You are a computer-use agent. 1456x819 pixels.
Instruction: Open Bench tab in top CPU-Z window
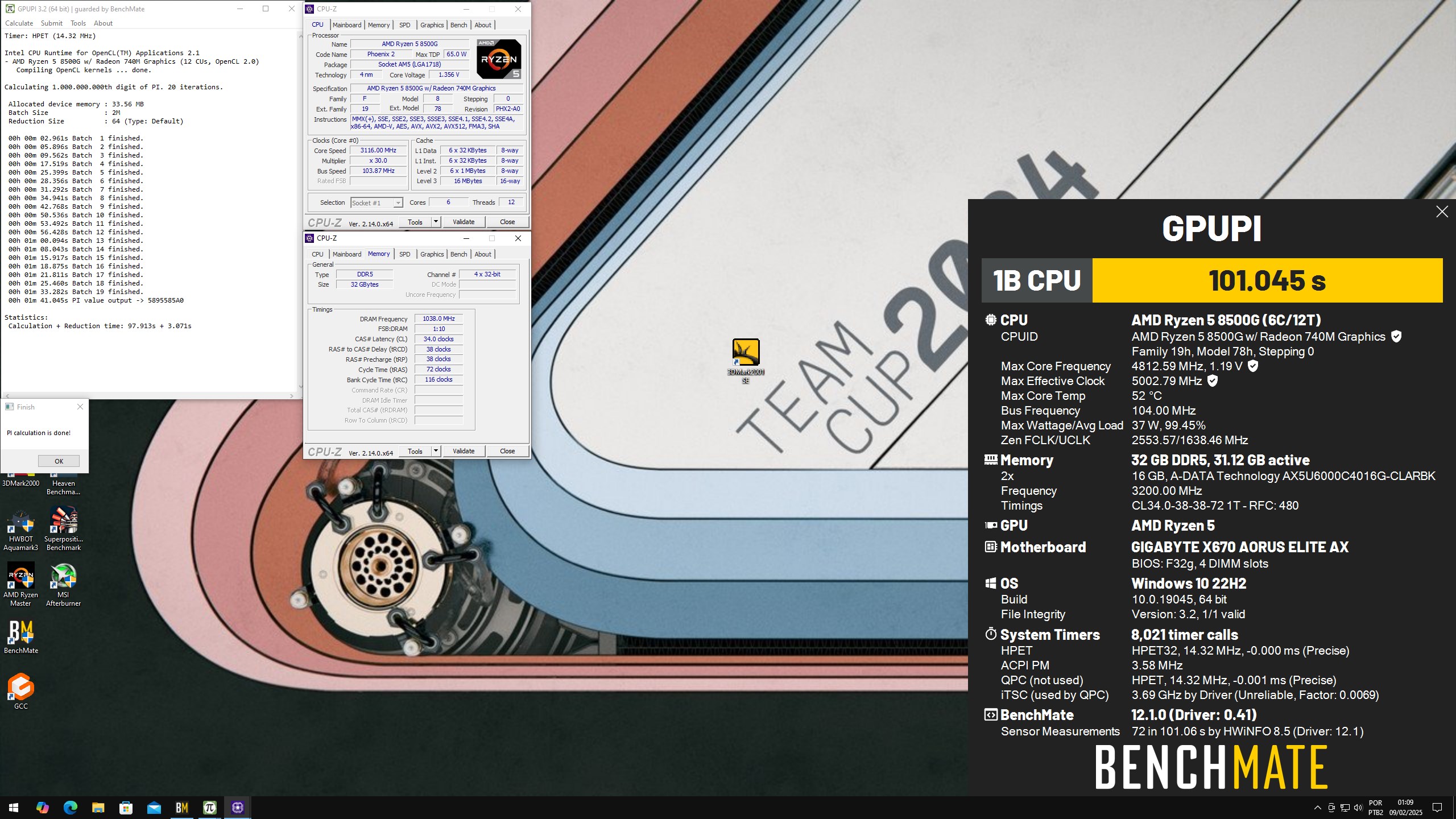(458, 25)
